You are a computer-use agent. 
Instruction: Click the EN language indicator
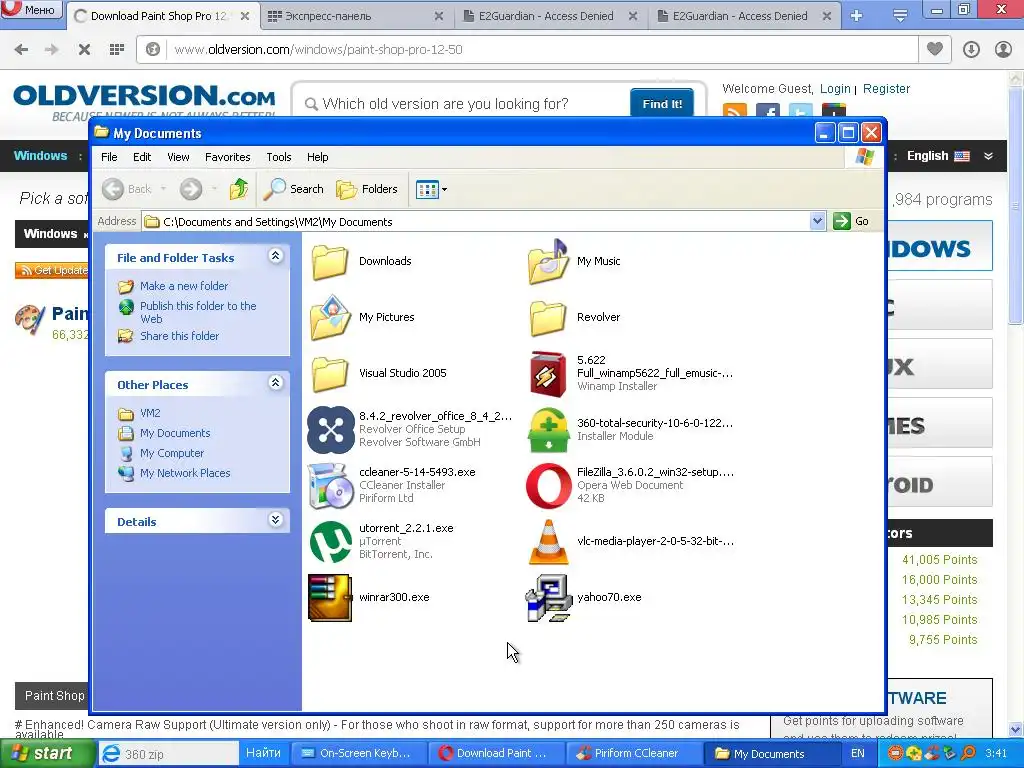857,754
